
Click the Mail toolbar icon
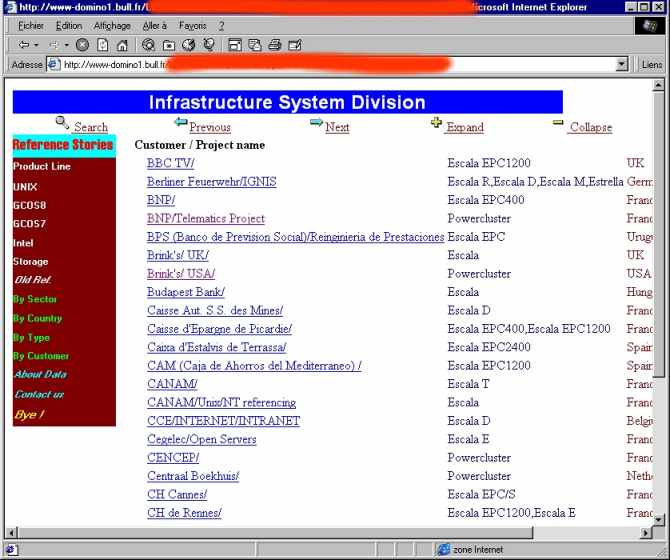[x=255, y=44]
